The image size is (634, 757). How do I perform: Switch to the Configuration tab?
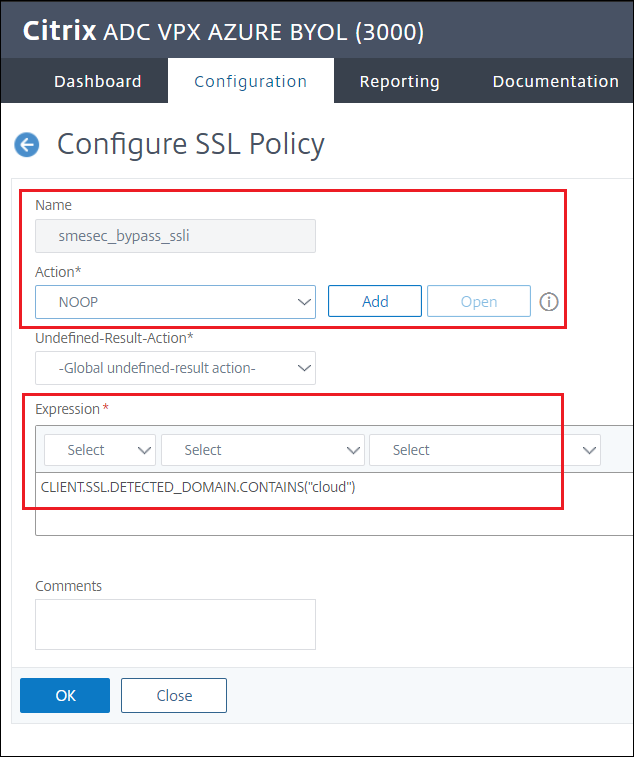pyautogui.click(x=250, y=82)
